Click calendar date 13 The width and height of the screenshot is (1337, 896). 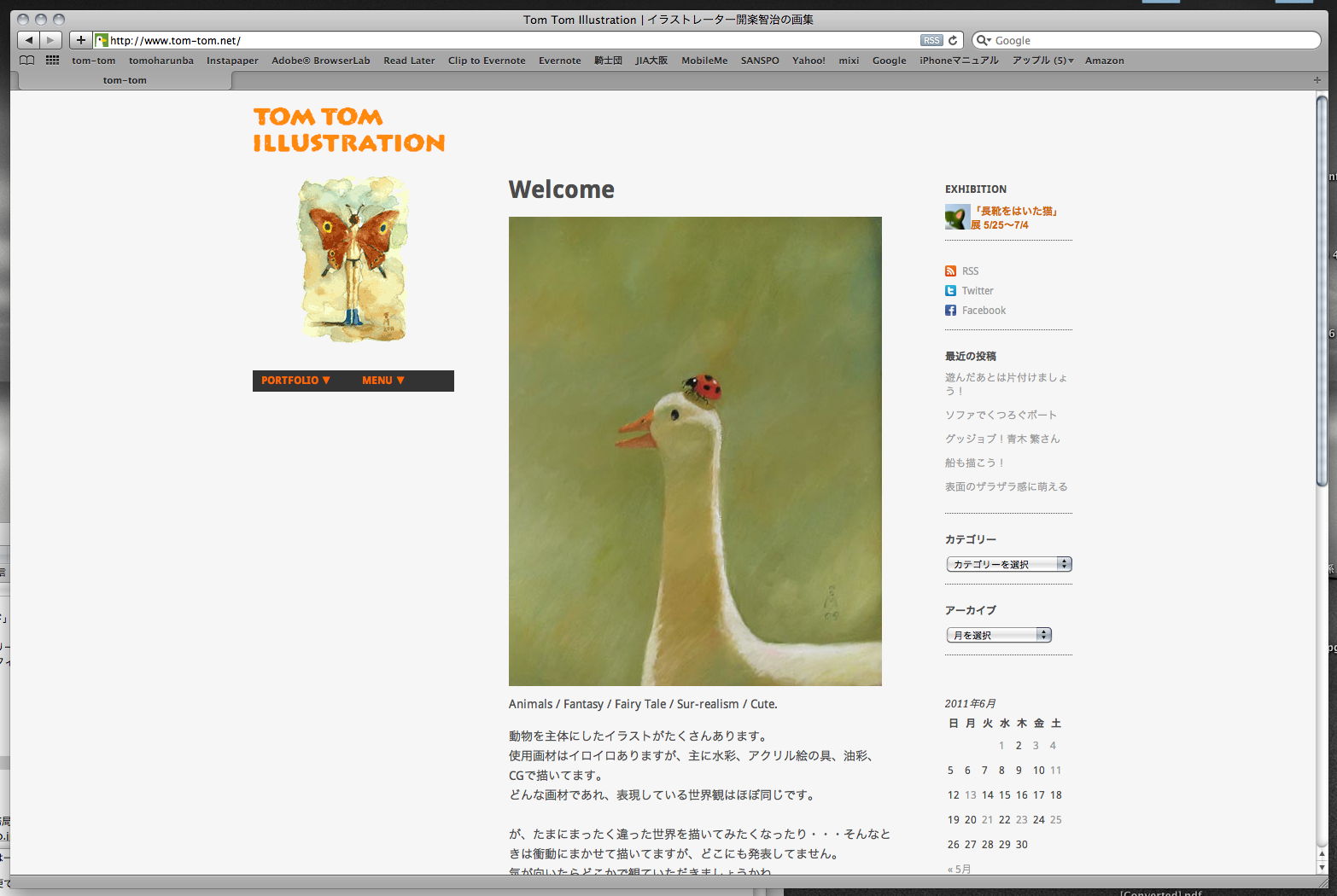pos(970,795)
